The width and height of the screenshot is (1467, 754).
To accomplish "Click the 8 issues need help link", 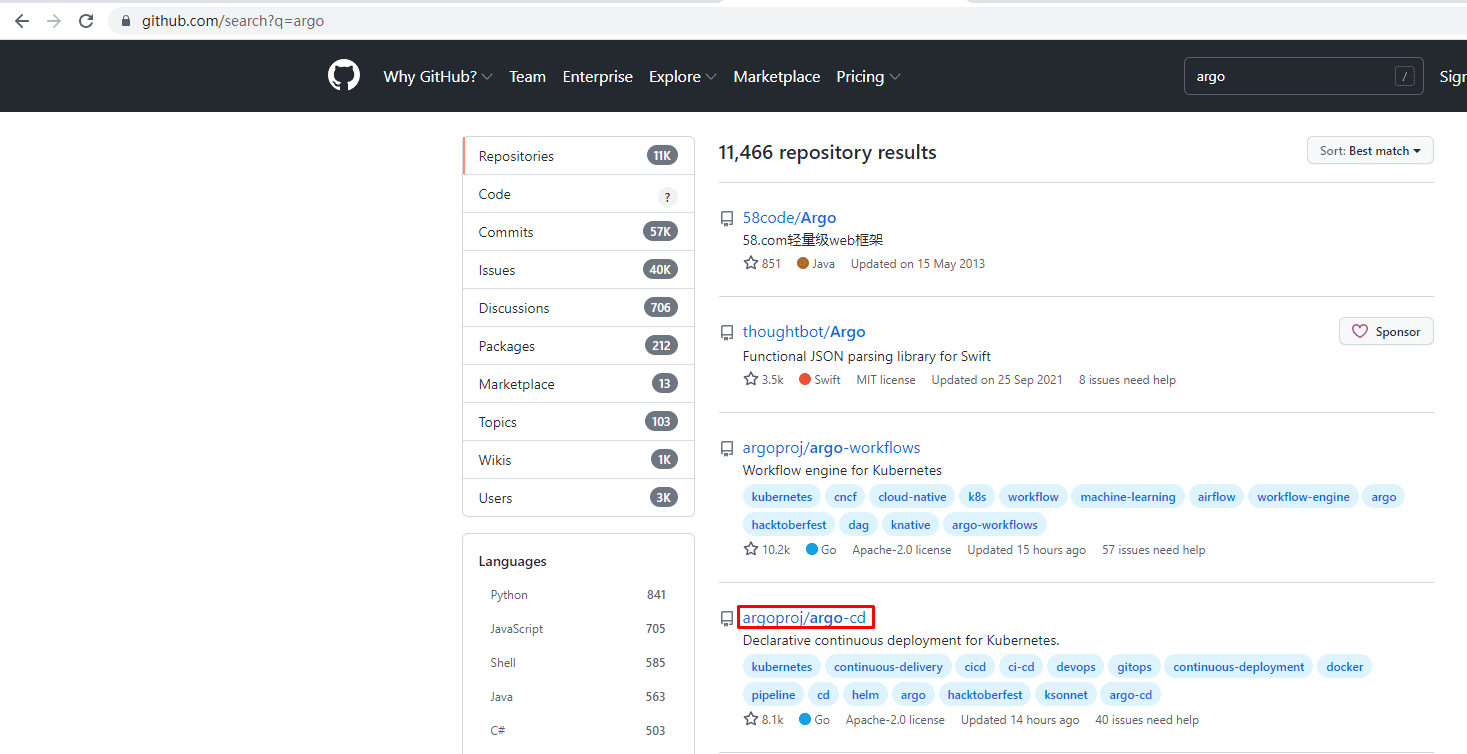I will point(1127,380).
